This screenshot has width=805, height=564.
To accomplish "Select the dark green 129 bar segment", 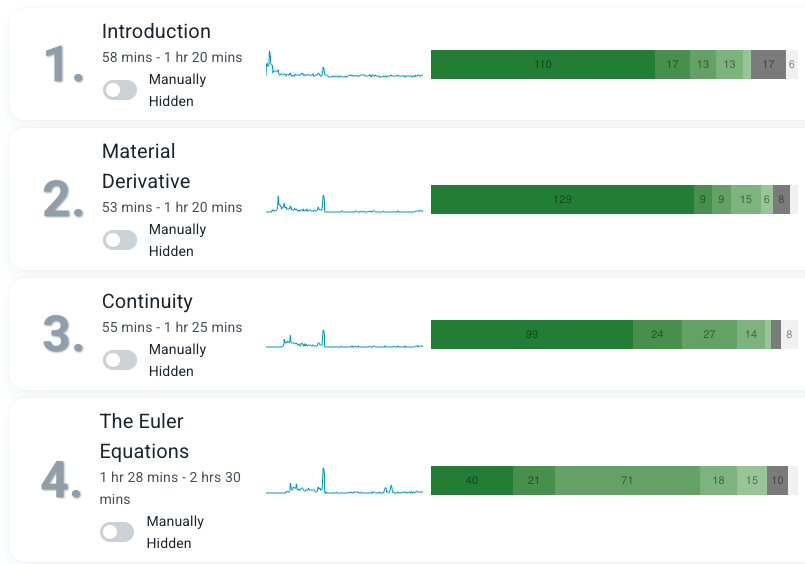I will 562,199.
